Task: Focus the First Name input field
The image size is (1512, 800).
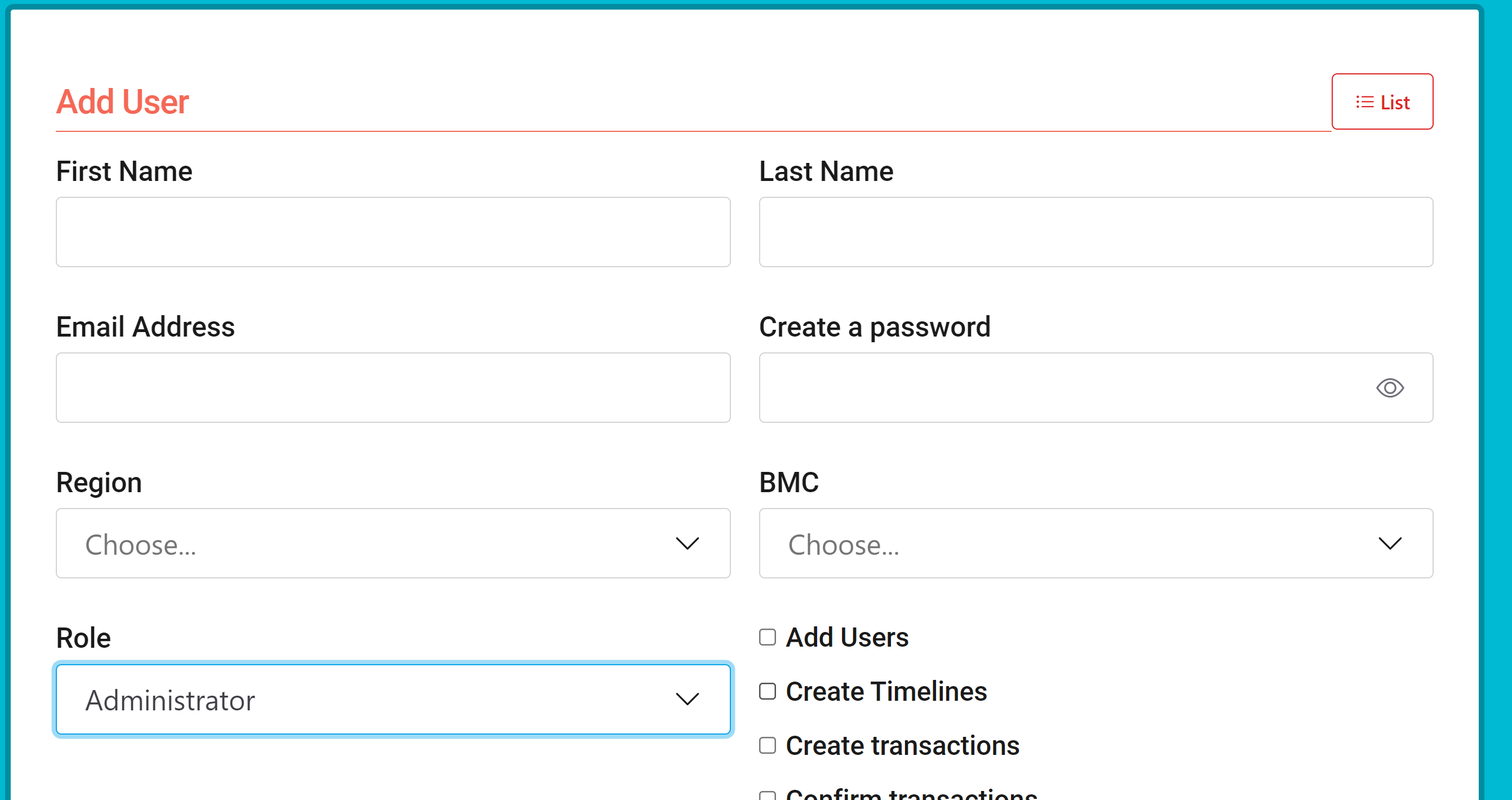Action: point(393,232)
